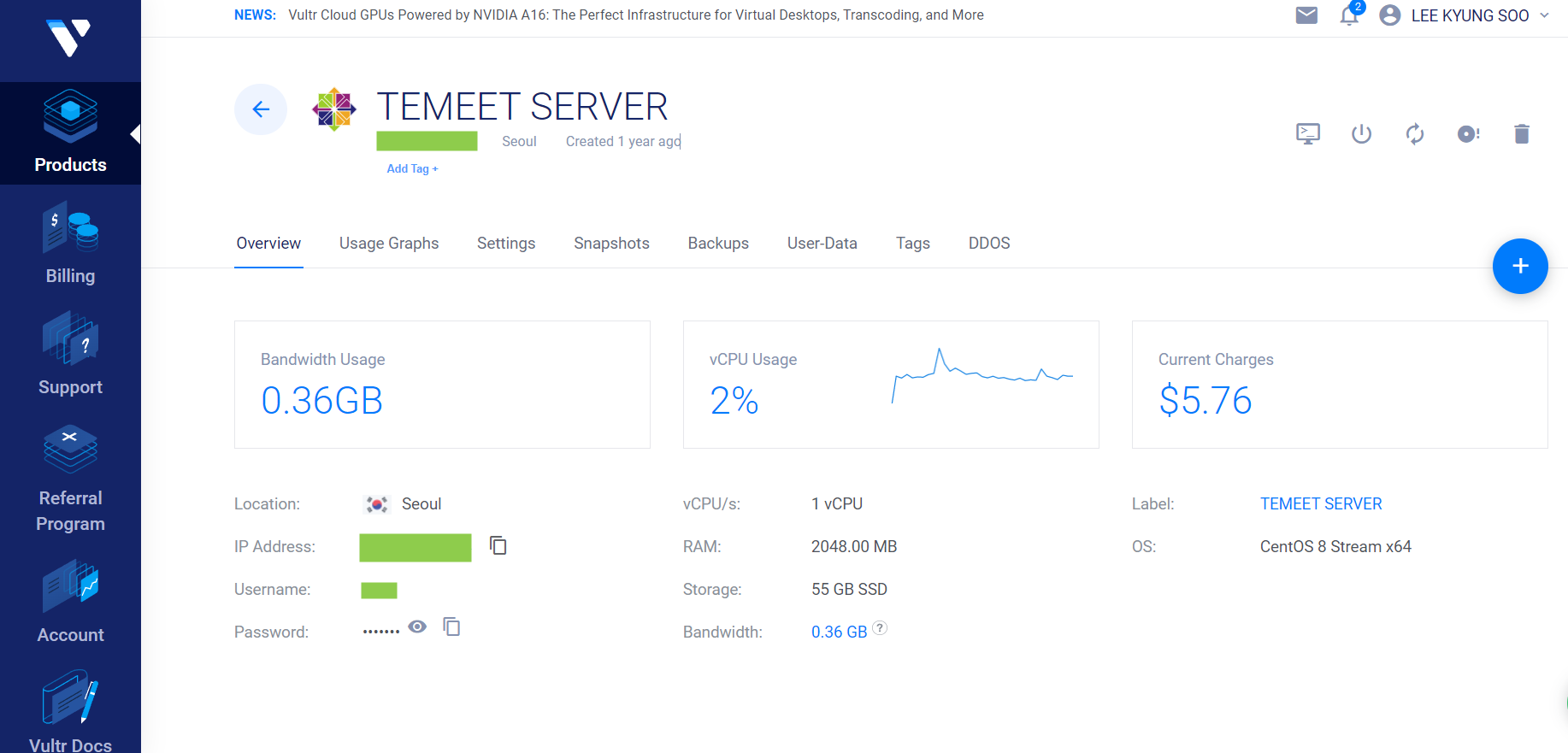Click the 0.36 GB bandwidth link
Viewport: 1568px width, 753px height.
coord(839,632)
